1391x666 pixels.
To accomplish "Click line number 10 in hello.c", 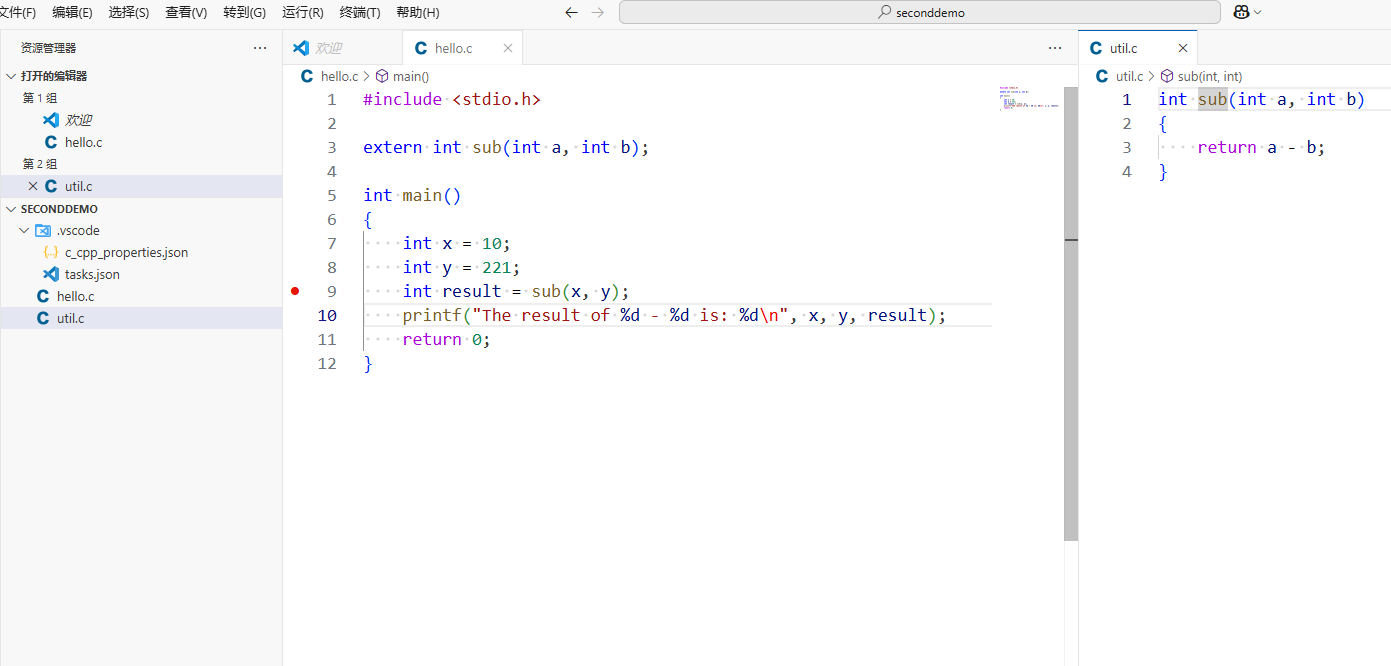I will (328, 315).
